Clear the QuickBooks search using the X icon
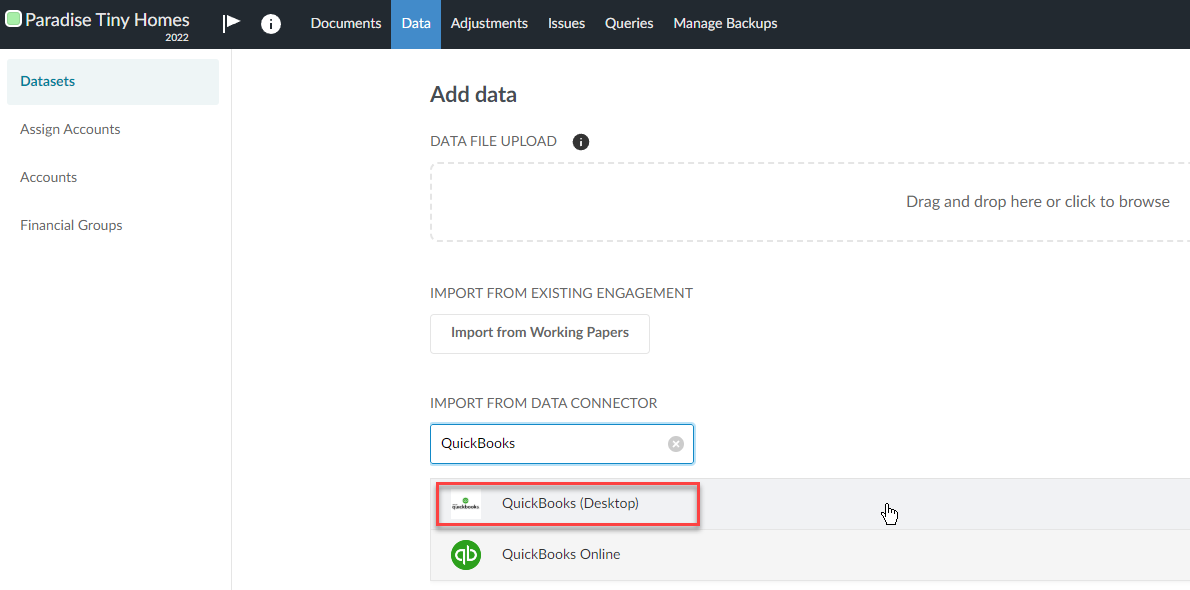This screenshot has width=1190, height=590. pyautogui.click(x=675, y=443)
